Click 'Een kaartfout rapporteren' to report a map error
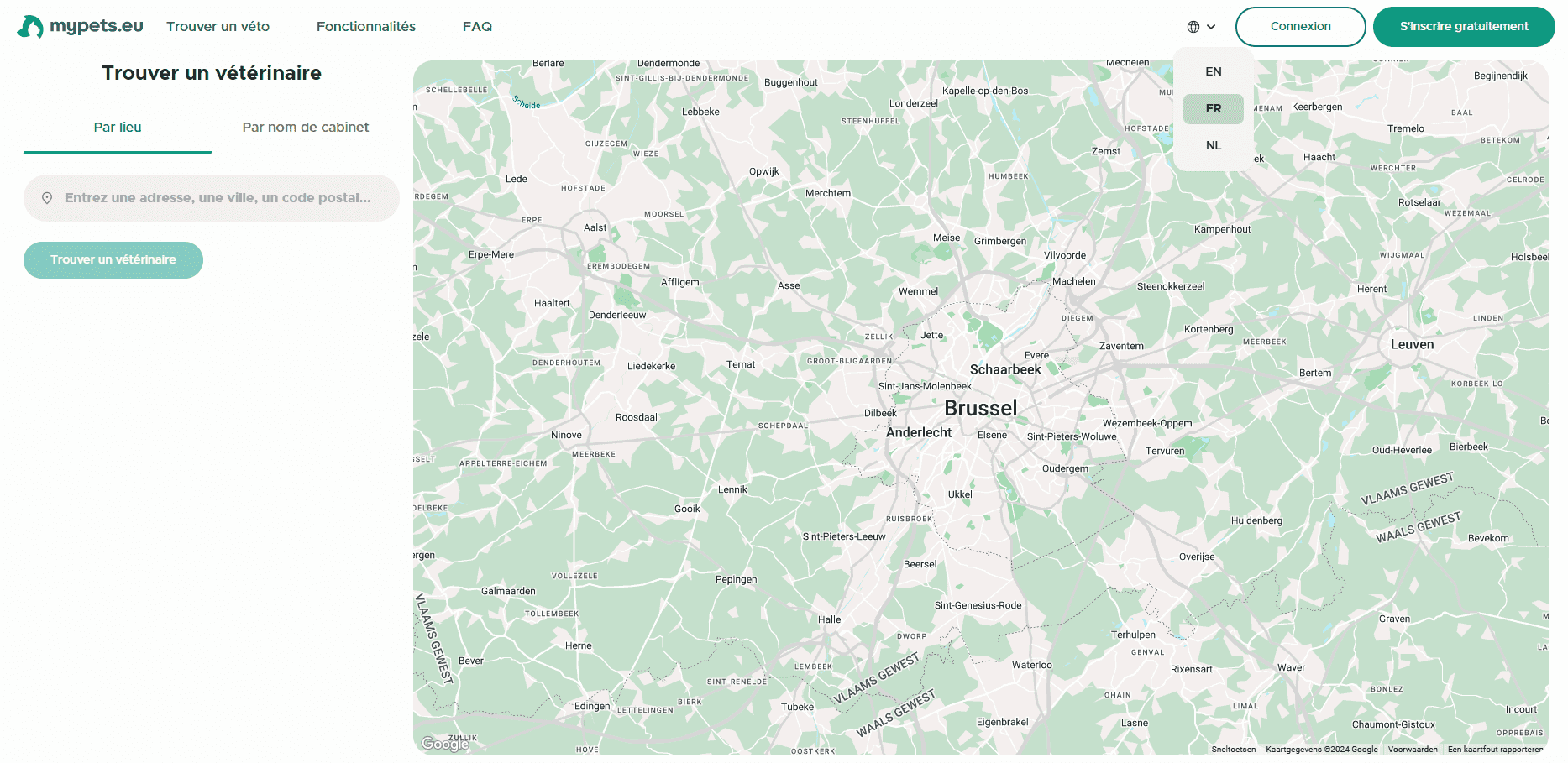The height and width of the screenshot is (763, 1568). click(1494, 750)
